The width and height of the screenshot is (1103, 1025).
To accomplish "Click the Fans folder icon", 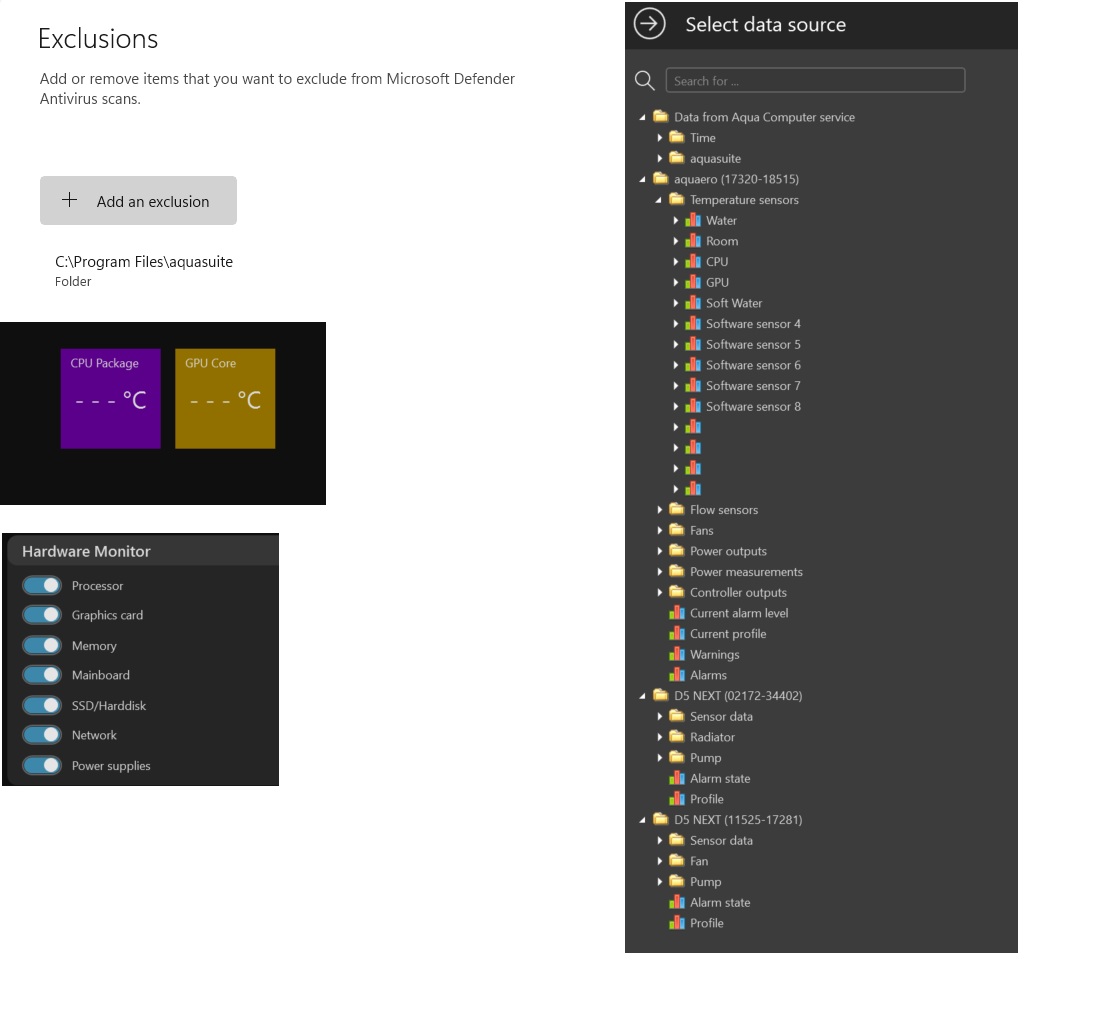I will coord(677,529).
